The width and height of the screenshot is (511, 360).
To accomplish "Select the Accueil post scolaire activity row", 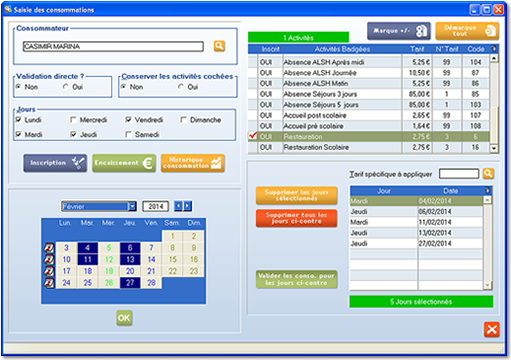I will 369,115.
